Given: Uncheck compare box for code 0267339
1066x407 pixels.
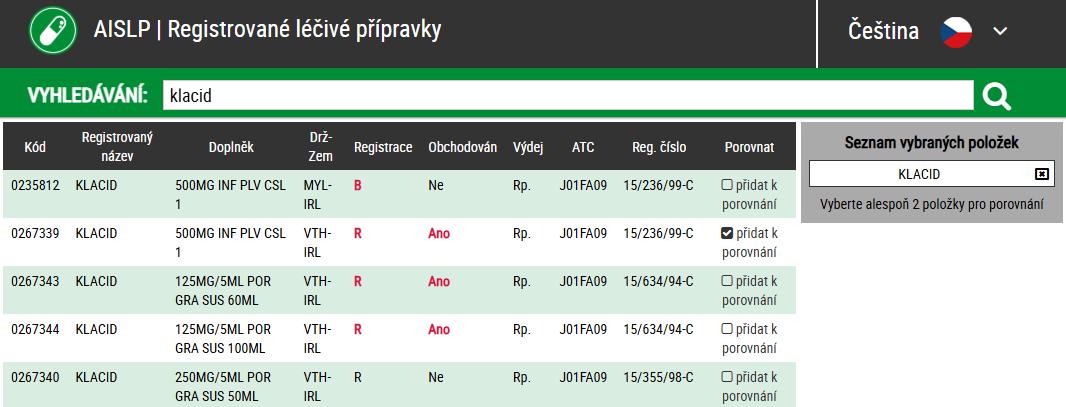Looking at the screenshot, I should [726, 233].
